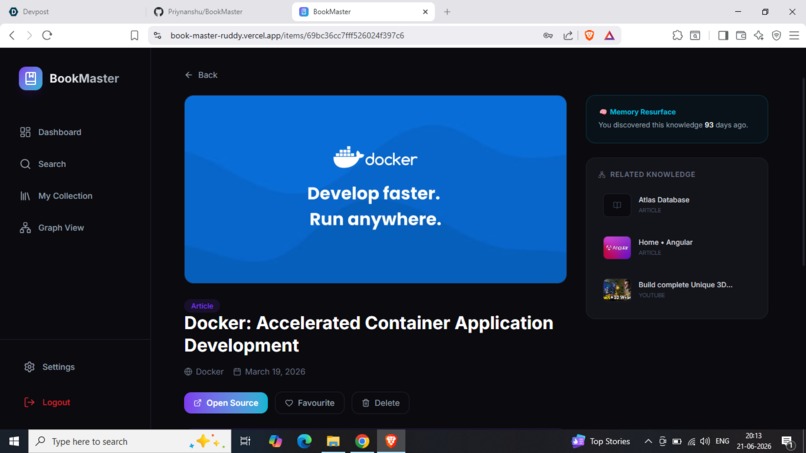806x453 pixels.
Task: Click the Windows taskbar search box
Action: (x=130, y=441)
